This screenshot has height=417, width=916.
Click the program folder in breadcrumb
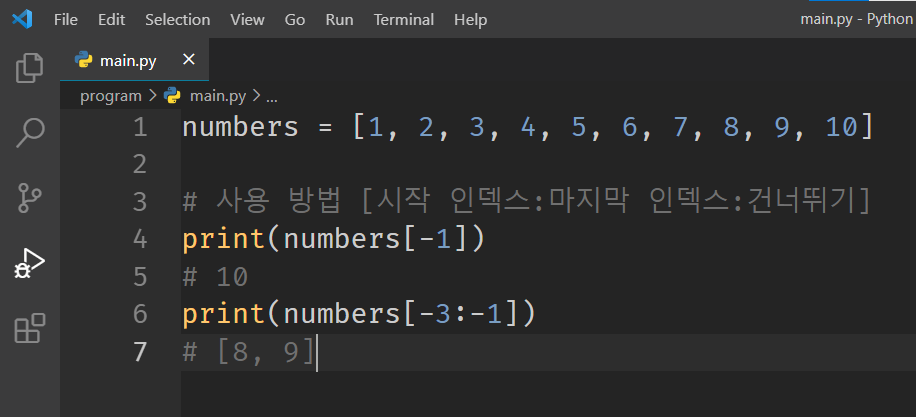coord(110,96)
